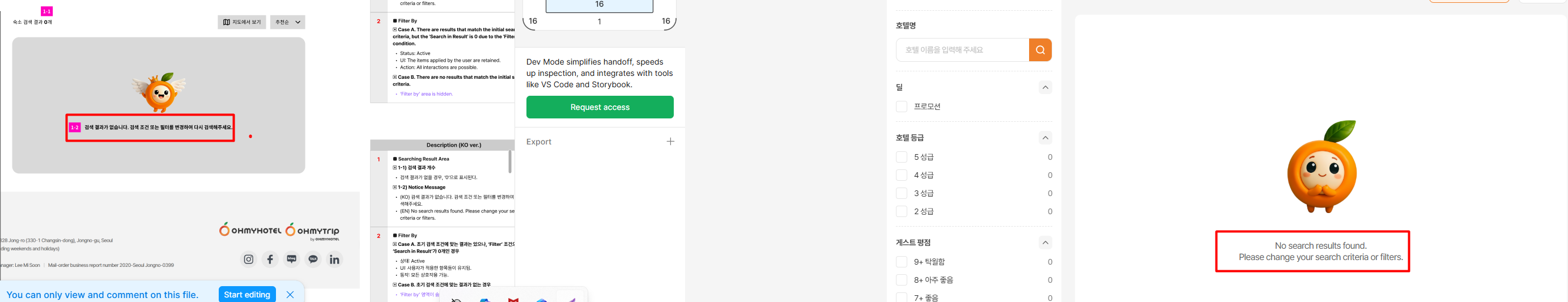Open the LinkedIn icon in footer

(334, 260)
